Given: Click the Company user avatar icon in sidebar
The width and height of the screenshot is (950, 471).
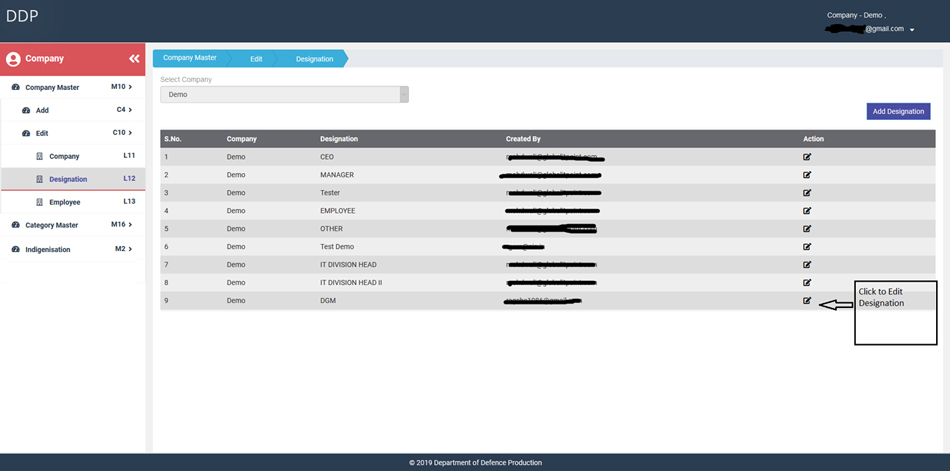Looking at the screenshot, I should [x=13, y=59].
